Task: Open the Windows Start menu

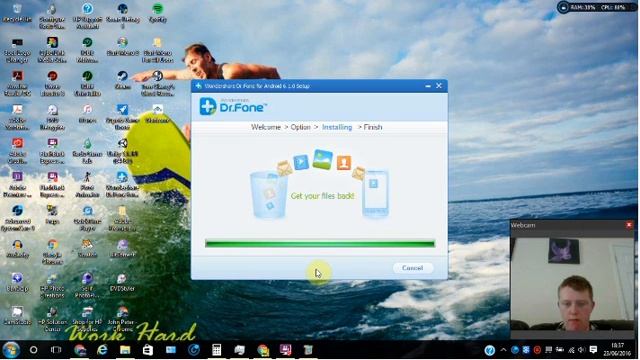Action: [x=11, y=350]
